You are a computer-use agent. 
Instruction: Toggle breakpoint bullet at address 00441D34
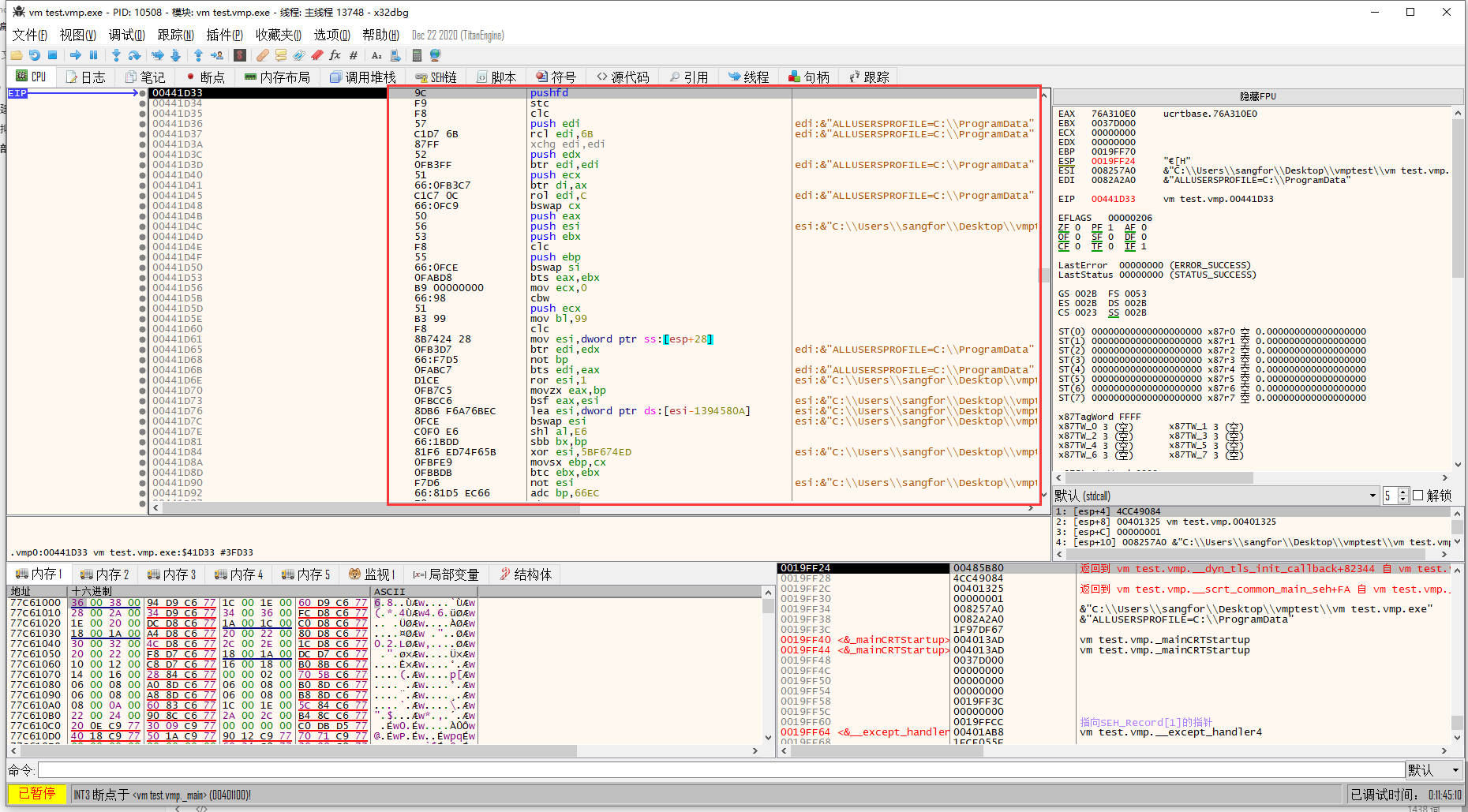[142, 103]
